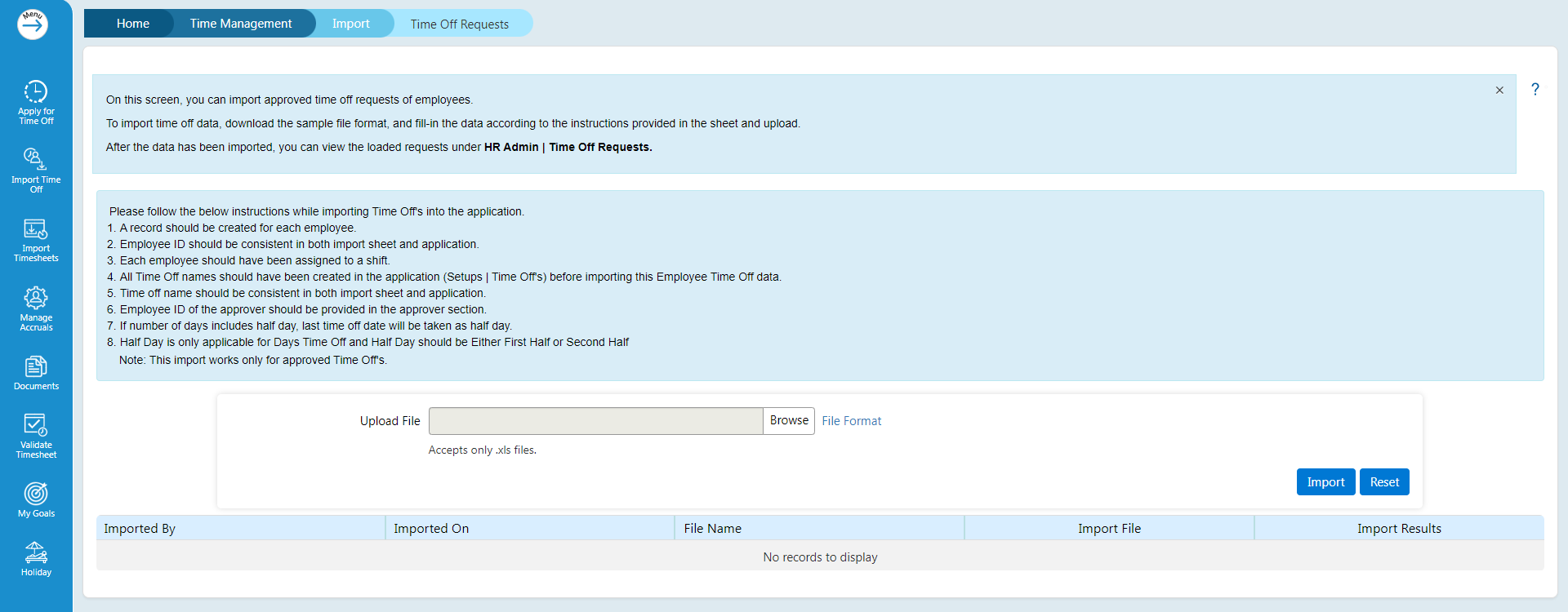Download the File Format sample
The width and height of the screenshot is (1568, 612).
pyautogui.click(x=851, y=421)
